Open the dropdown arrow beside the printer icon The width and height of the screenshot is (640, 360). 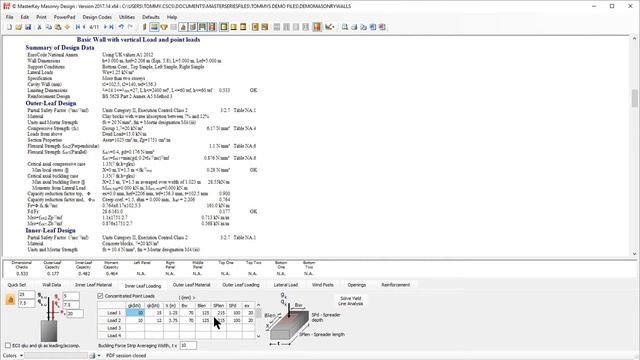tap(99, 356)
